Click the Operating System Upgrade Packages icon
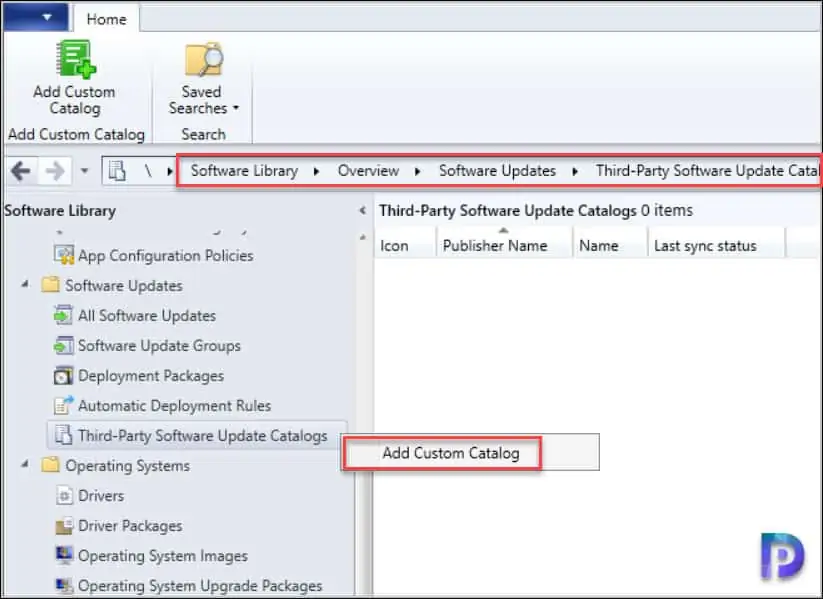The width and height of the screenshot is (823, 599). (64, 585)
